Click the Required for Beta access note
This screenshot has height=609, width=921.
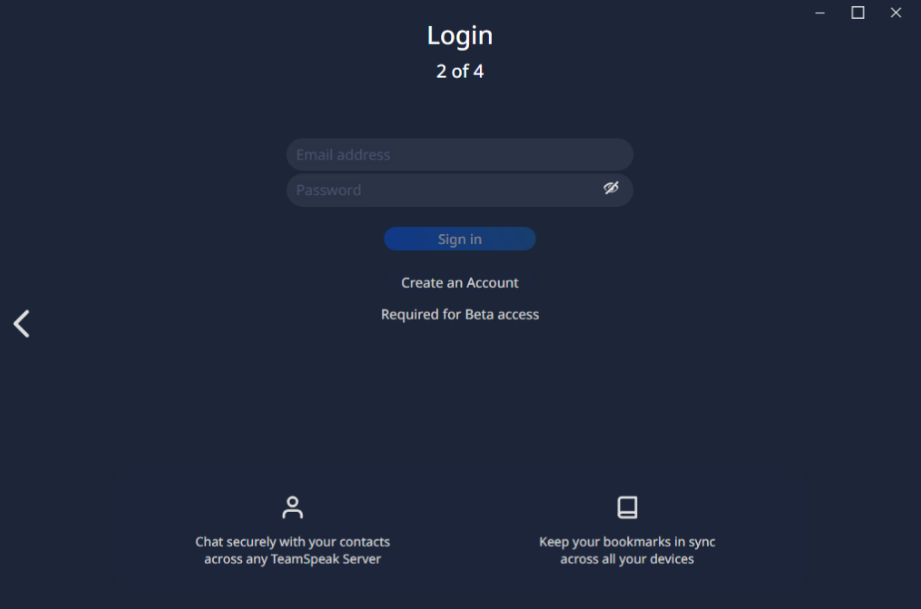[460, 315]
